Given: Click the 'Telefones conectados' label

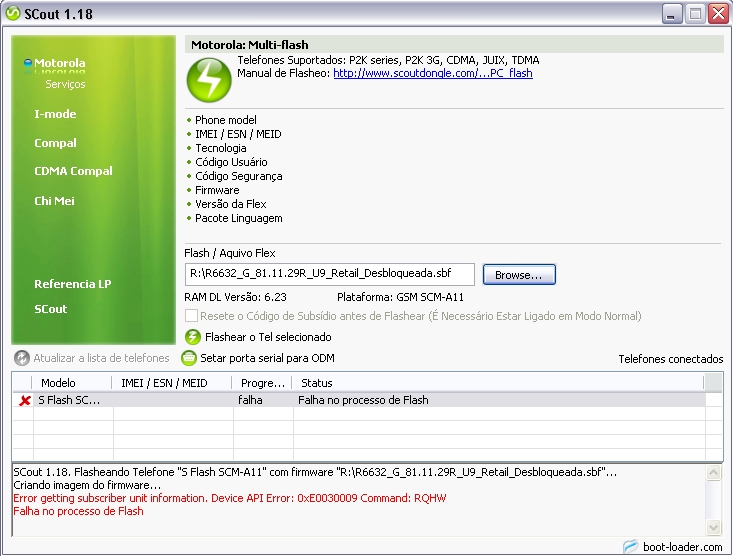Looking at the screenshot, I should [x=671, y=359].
